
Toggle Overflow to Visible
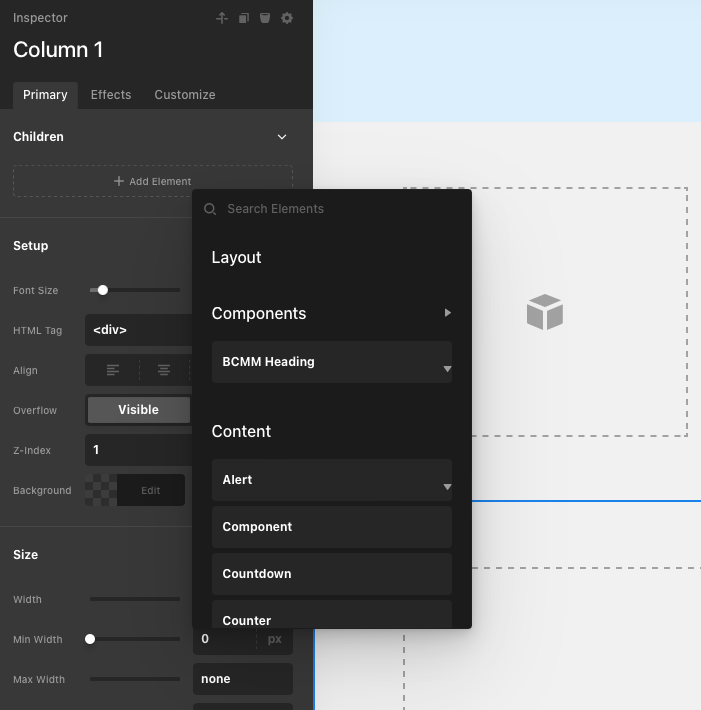[x=138, y=410]
